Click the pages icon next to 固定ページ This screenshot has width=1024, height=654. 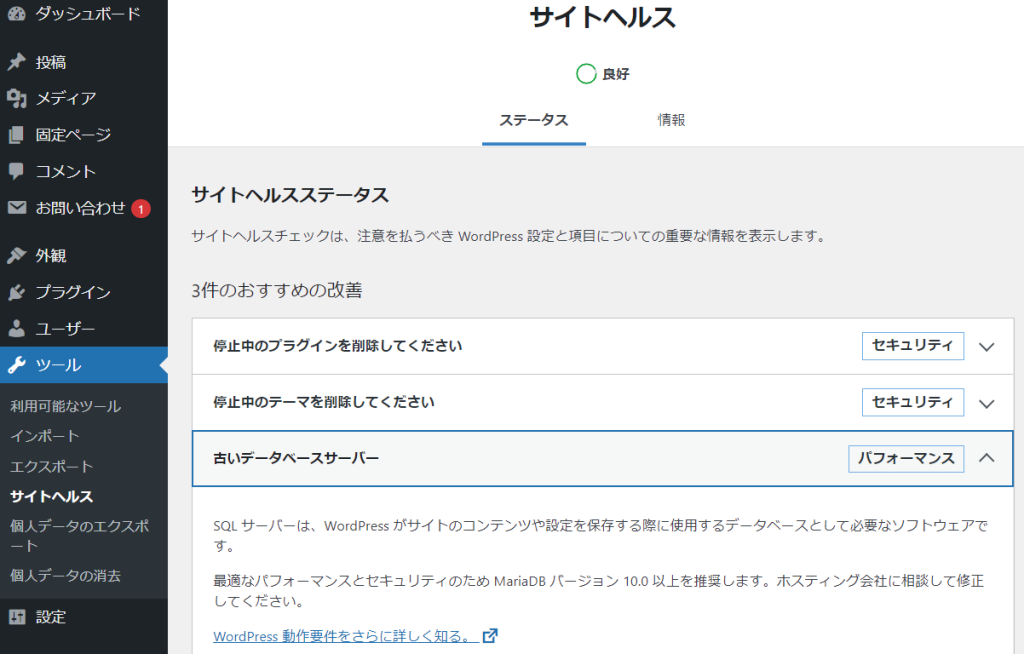point(16,135)
